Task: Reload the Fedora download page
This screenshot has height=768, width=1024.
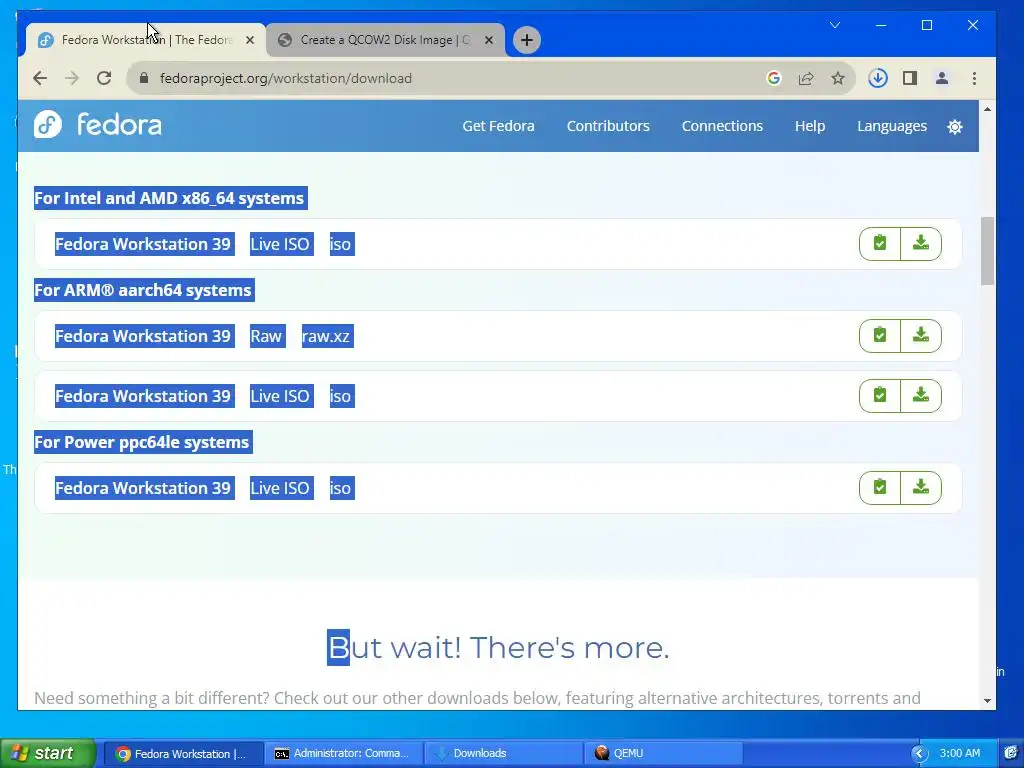Action: pyautogui.click(x=104, y=78)
